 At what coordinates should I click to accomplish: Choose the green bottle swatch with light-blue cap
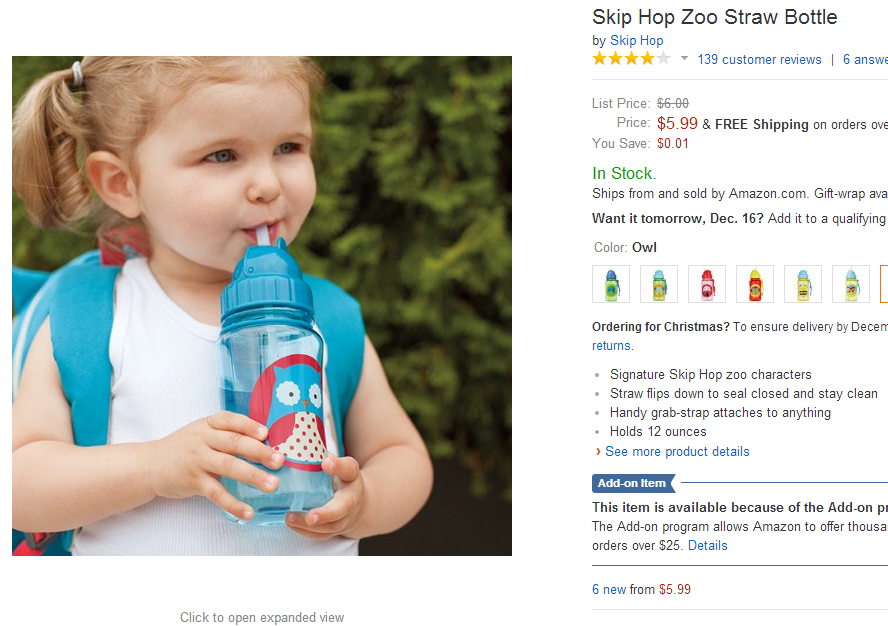[x=658, y=284]
